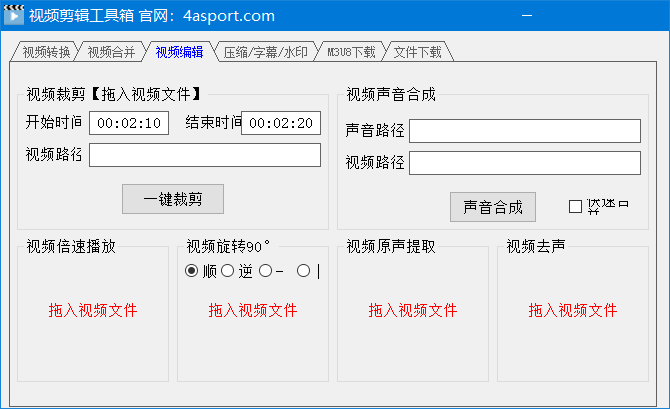Click the 一键裁剪 button
Screen dimensions: 670x409
click(173, 199)
